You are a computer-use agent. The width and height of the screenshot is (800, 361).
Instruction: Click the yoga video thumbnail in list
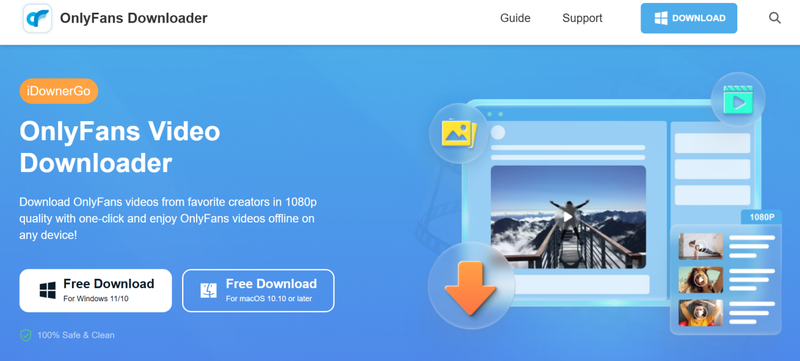(x=701, y=246)
